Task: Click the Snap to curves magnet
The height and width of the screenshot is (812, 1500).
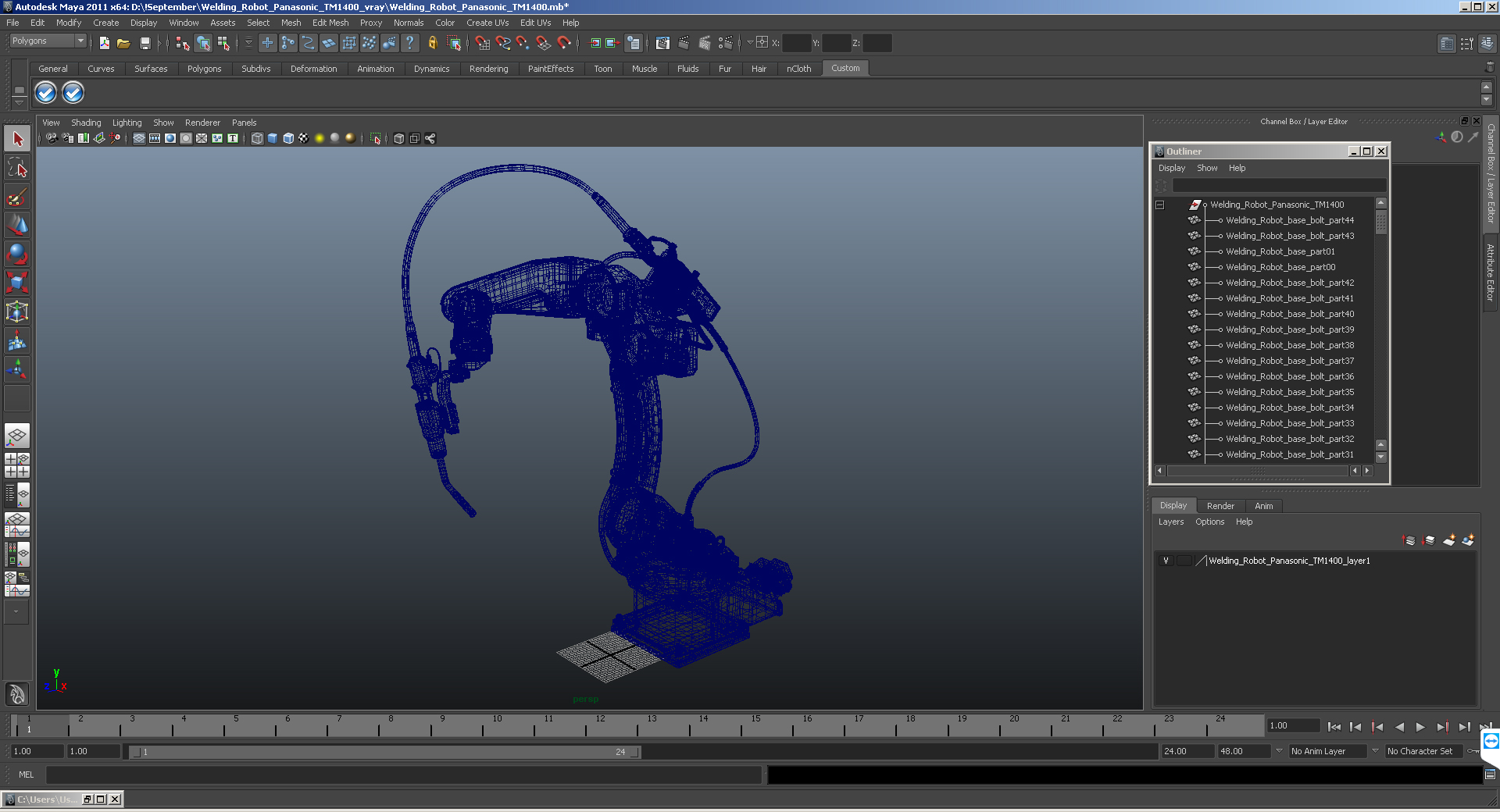Action: (502, 43)
